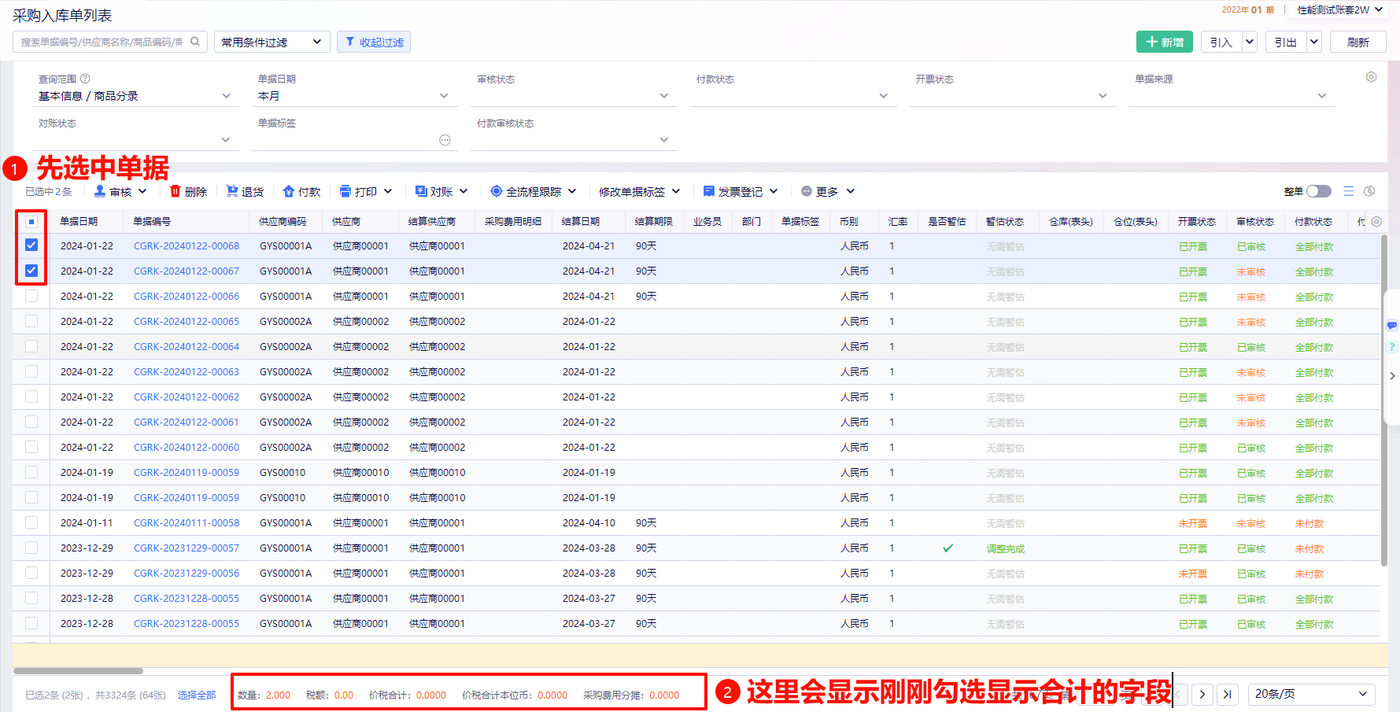Open document link CGRK-20240119-00059 dated 2024-01-19 first row
1400x712 pixels.
tap(187, 472)
